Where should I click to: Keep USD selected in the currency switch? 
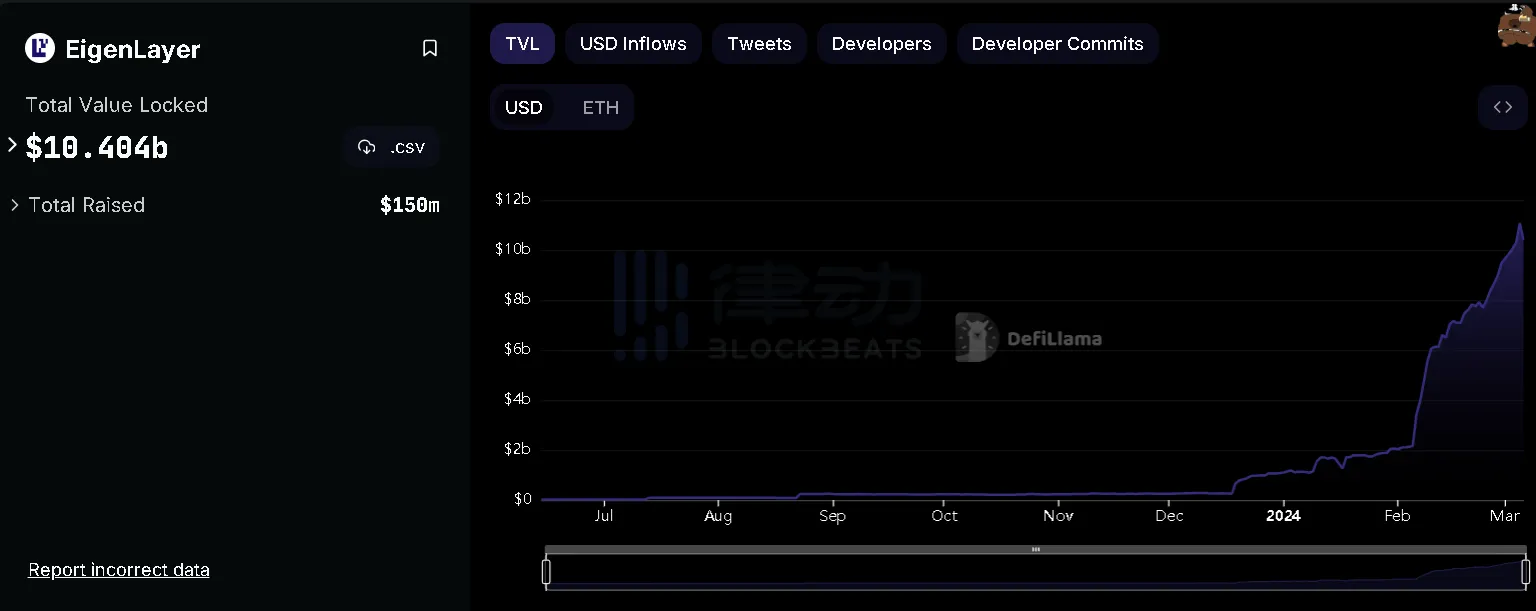point(524,107)
